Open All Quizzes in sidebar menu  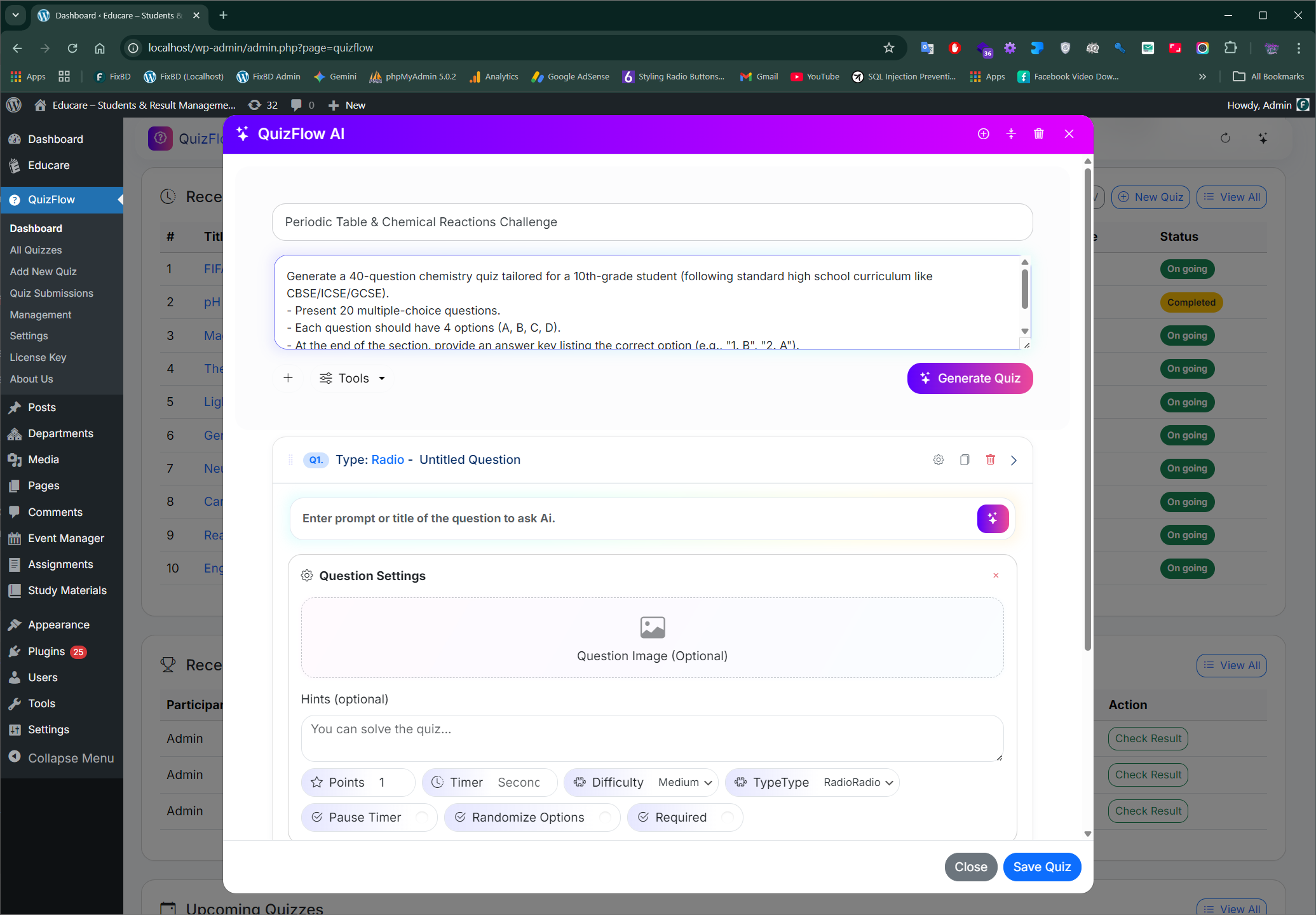(x=36, y=250)
